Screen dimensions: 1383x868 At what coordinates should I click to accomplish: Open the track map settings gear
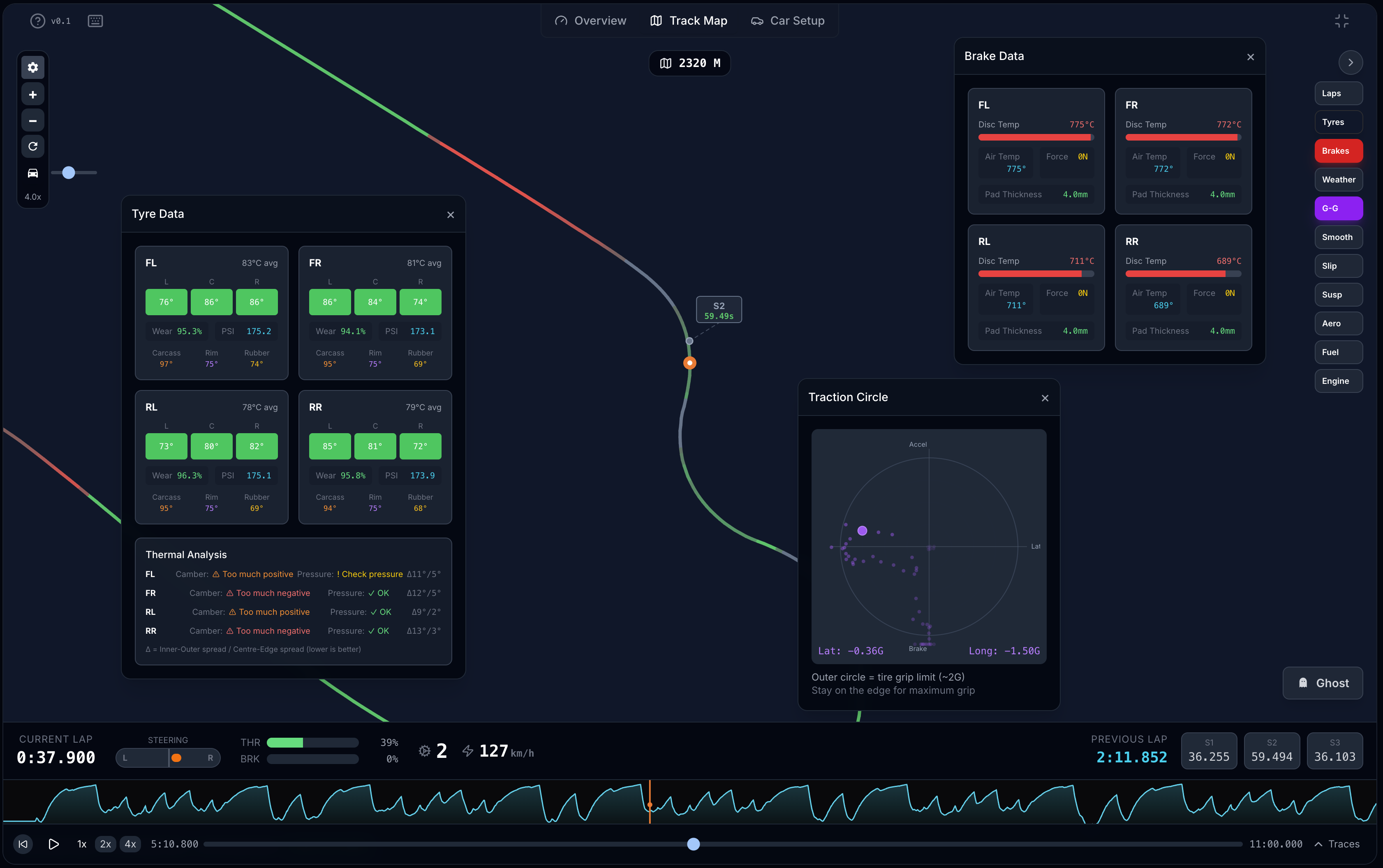pyautogui.click(x=33, y=67)
